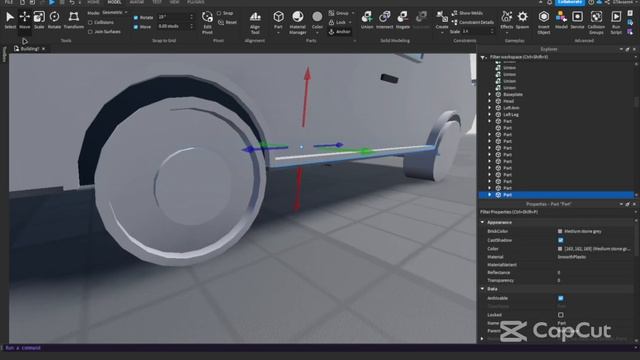Select the Select tool
This screenshot has height=360, width=640.
tap(10, 20)
